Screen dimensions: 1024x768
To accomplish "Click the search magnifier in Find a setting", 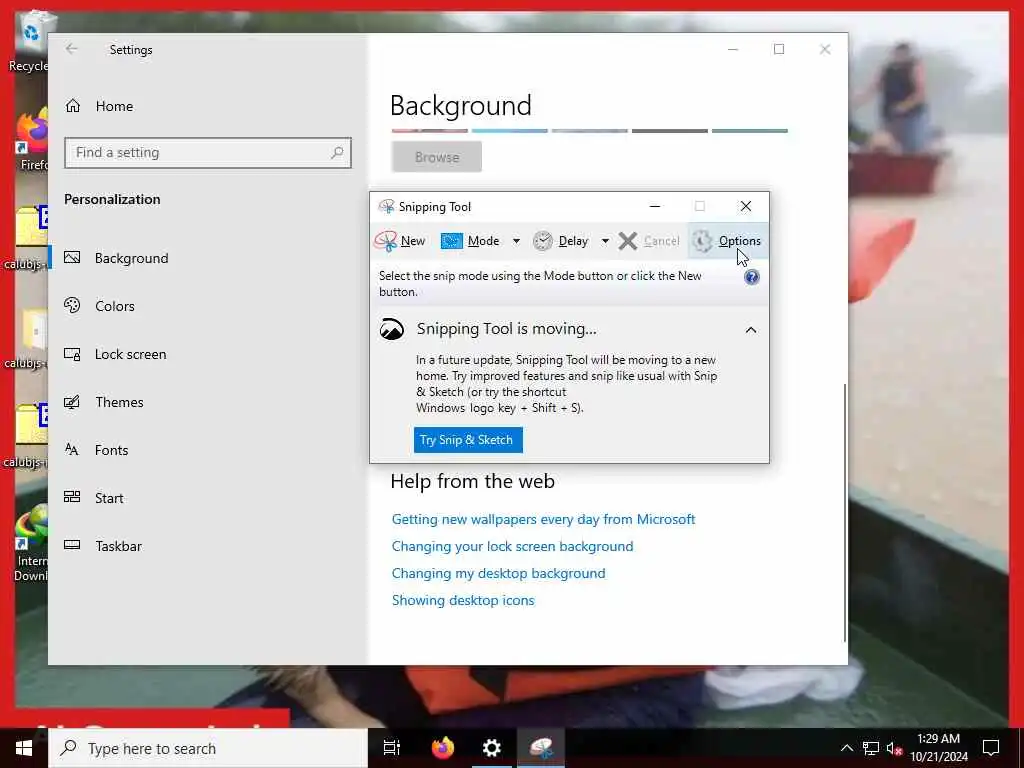I will click(337, 153).
